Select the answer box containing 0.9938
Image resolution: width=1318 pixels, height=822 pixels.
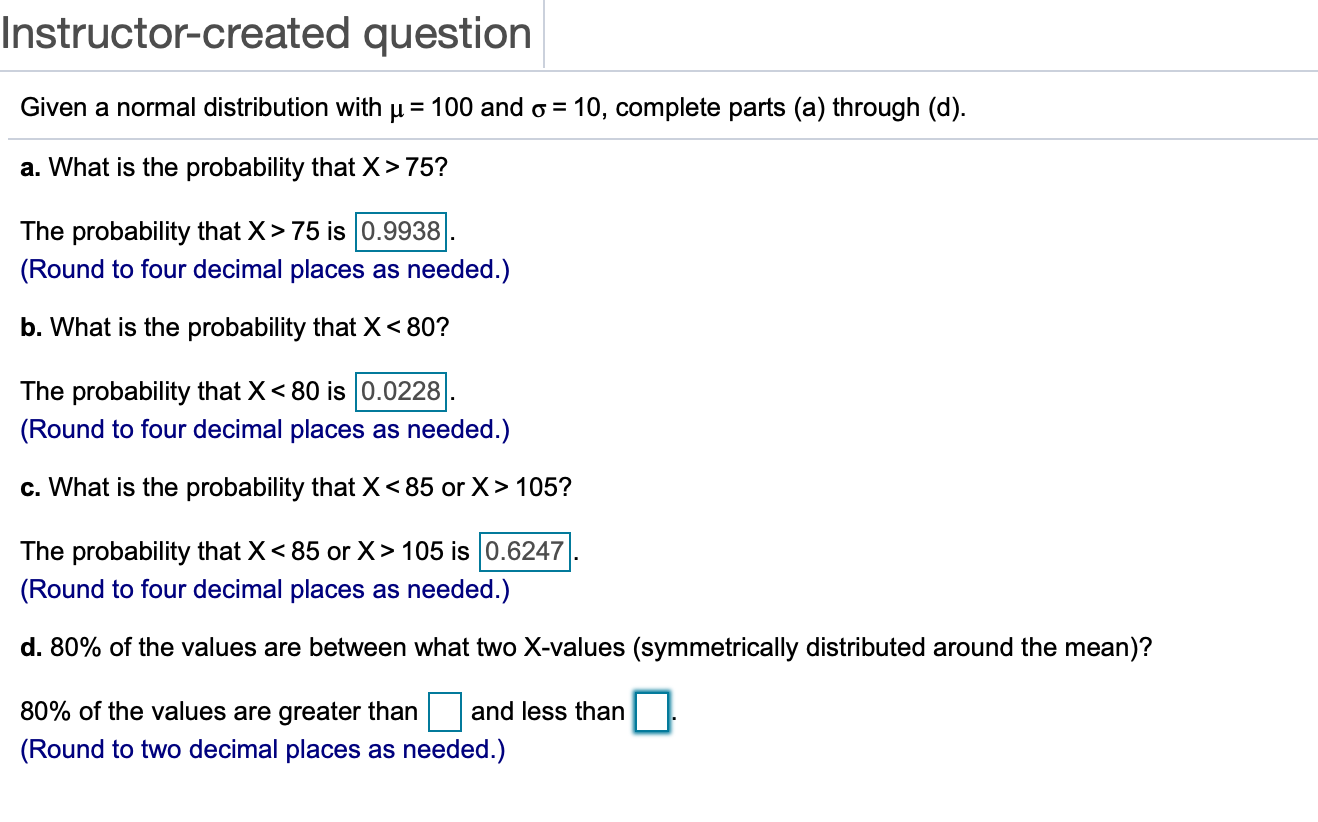coord(400,231)
